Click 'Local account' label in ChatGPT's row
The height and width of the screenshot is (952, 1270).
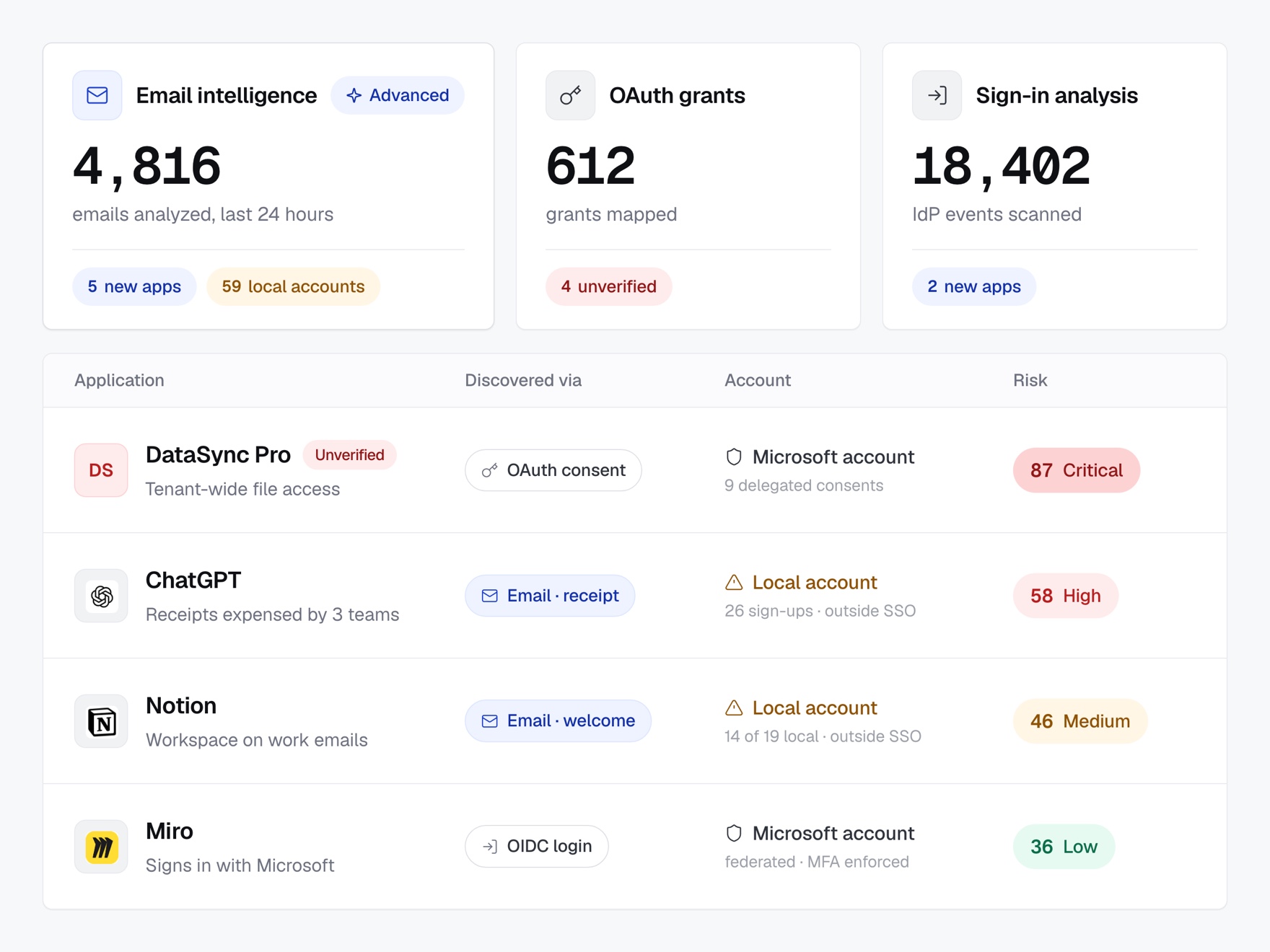pos(815,582)
